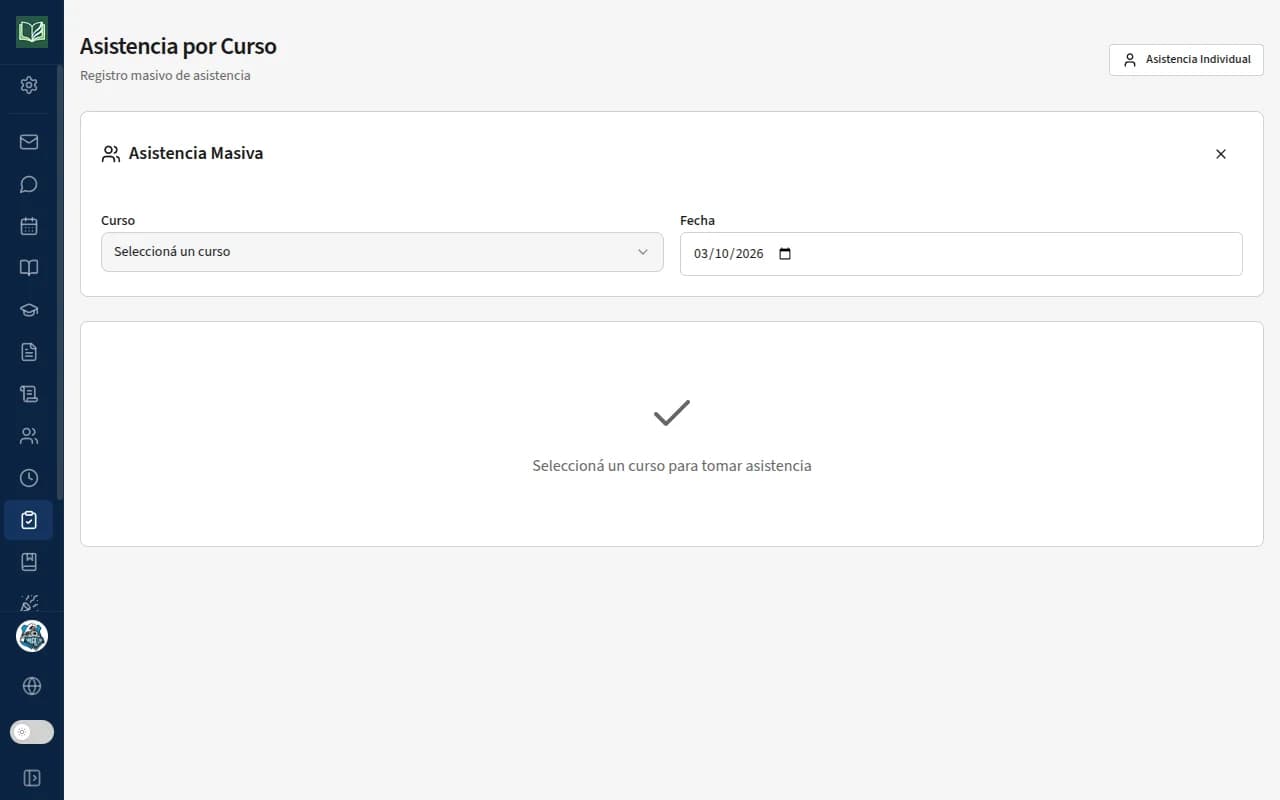The height and width of the screenshot is (800, 1280).
Task: Click the Asistencia Individual button
Action: point(1186,60)
